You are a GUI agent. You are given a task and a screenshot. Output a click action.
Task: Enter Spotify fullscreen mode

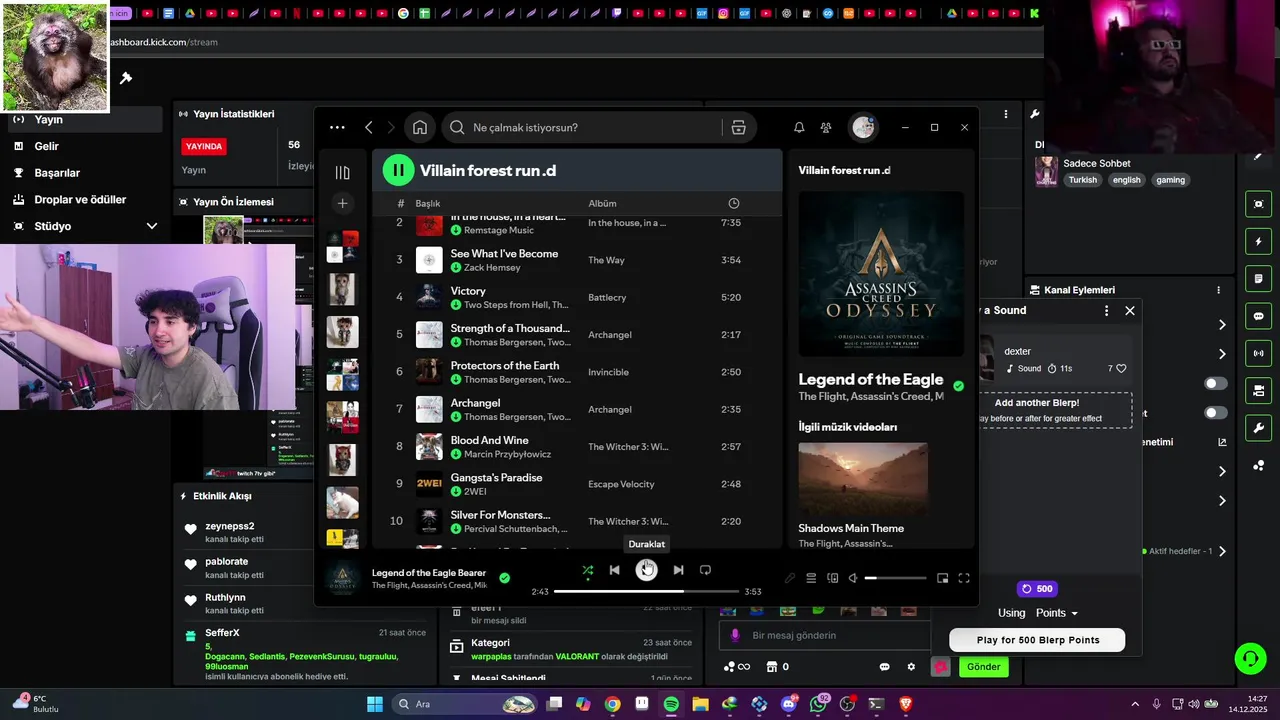point(964,578)
